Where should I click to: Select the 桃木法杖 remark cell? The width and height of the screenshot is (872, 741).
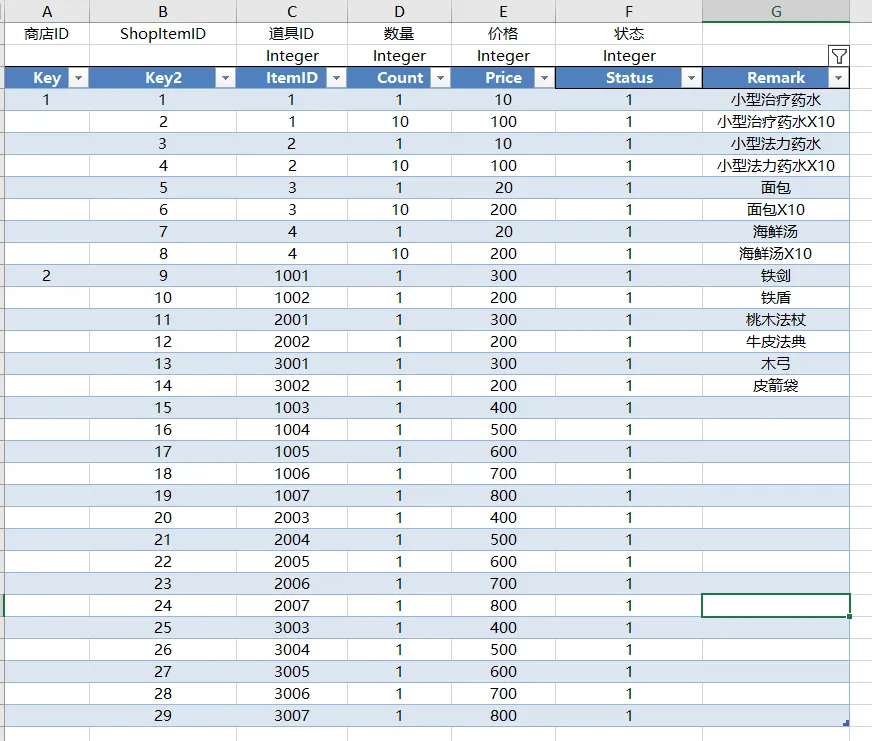[776, 320]
